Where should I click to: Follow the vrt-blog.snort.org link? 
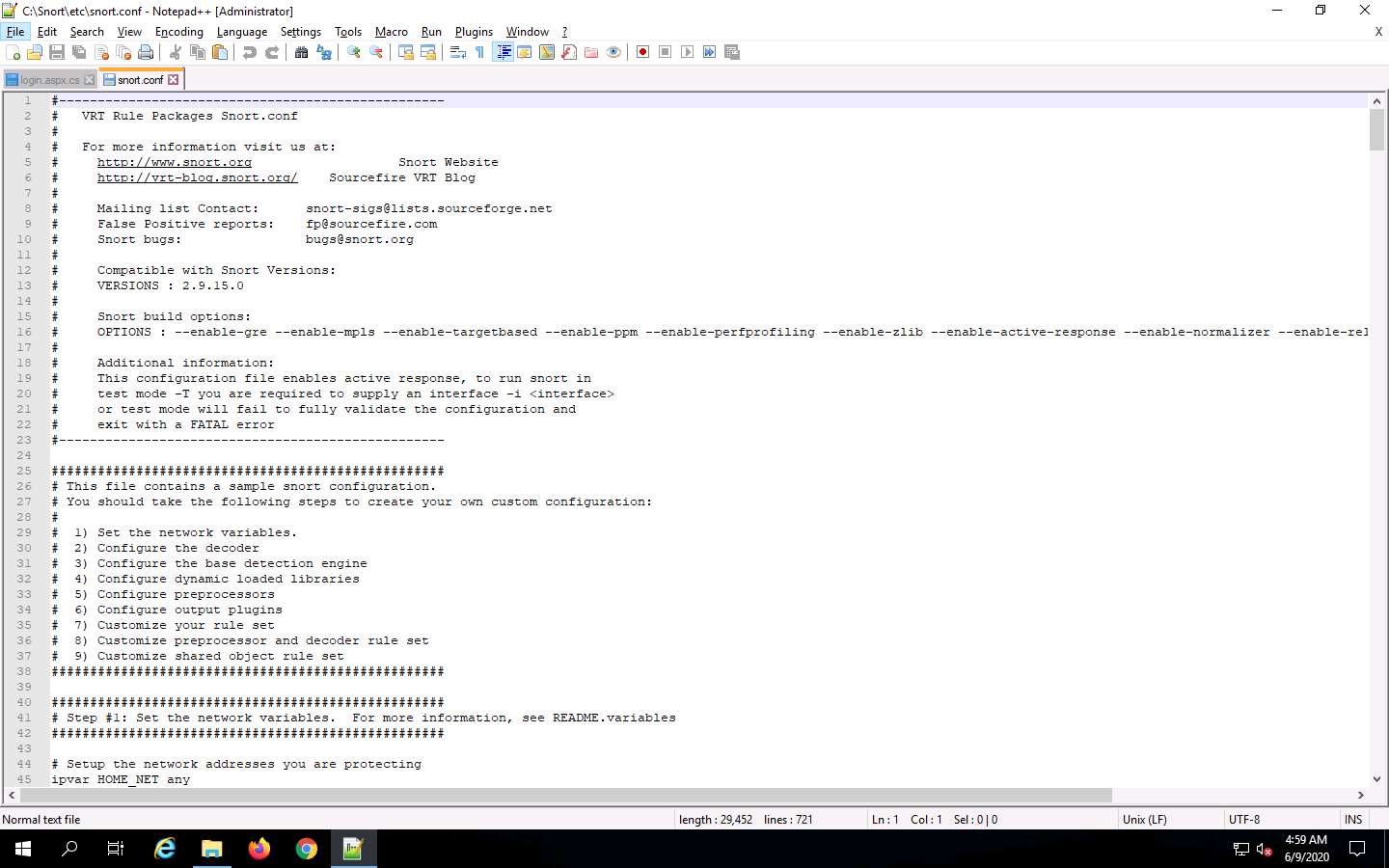[x=198, y=177]
